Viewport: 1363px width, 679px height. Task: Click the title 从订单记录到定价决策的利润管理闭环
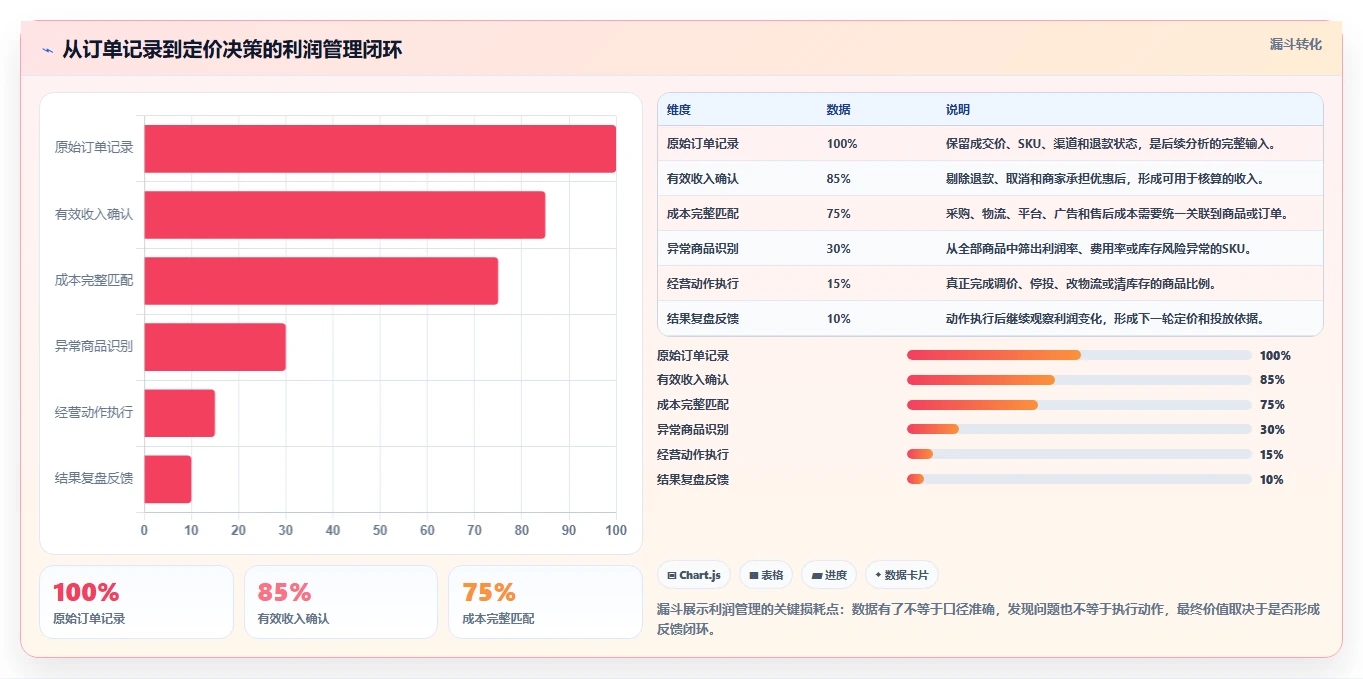point(232,50)
